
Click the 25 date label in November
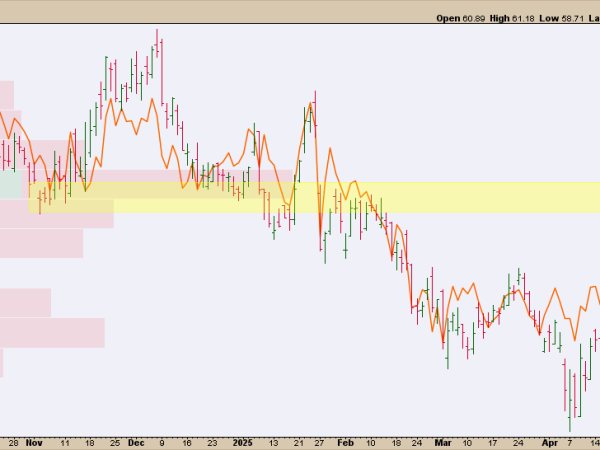[x=115, y=443]
